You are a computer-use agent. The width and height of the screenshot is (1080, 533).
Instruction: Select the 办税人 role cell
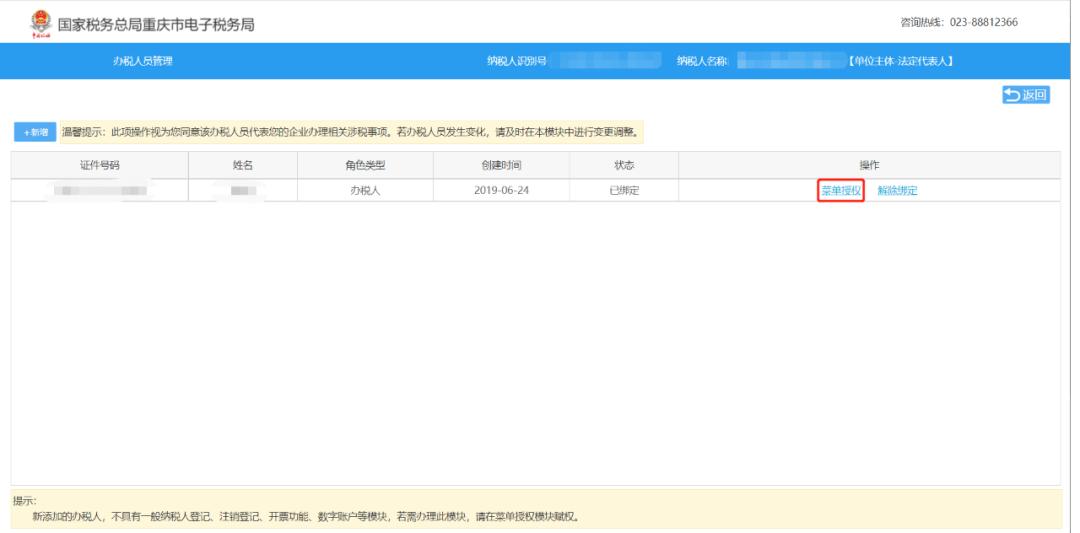(358, 191)
